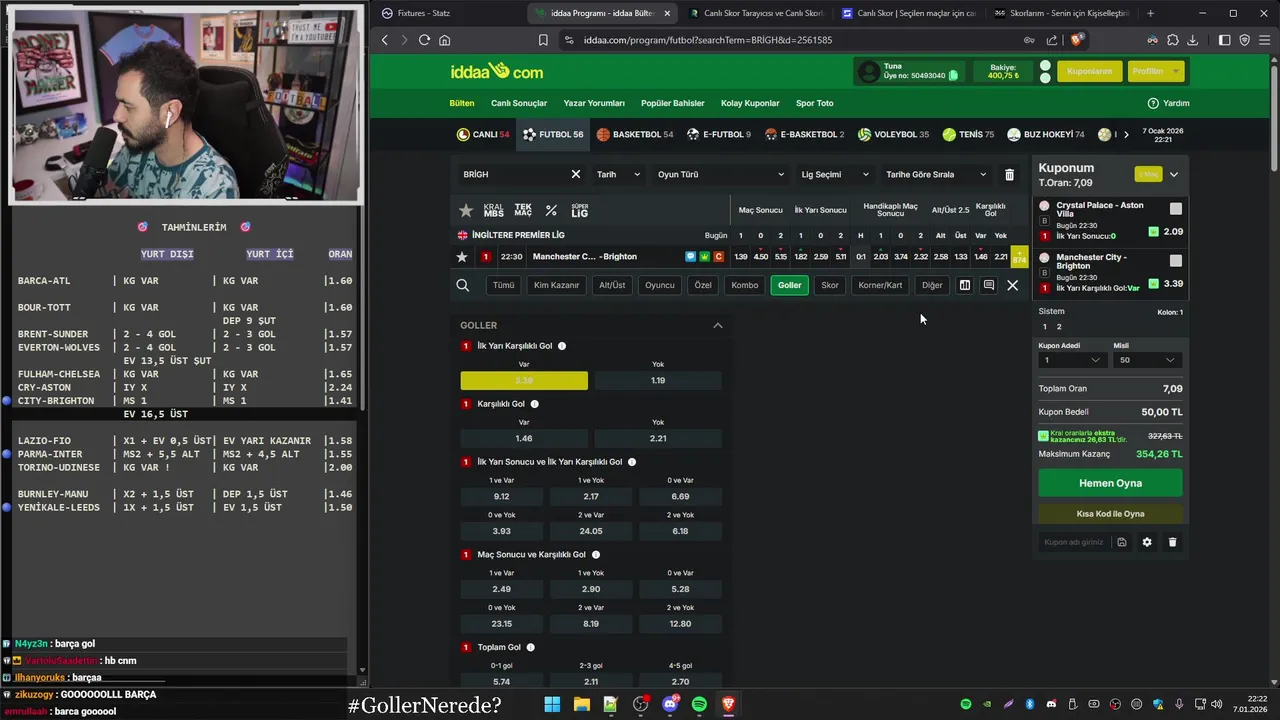Open the Tarihe Göre Sırala dropdown

(937, 174)
